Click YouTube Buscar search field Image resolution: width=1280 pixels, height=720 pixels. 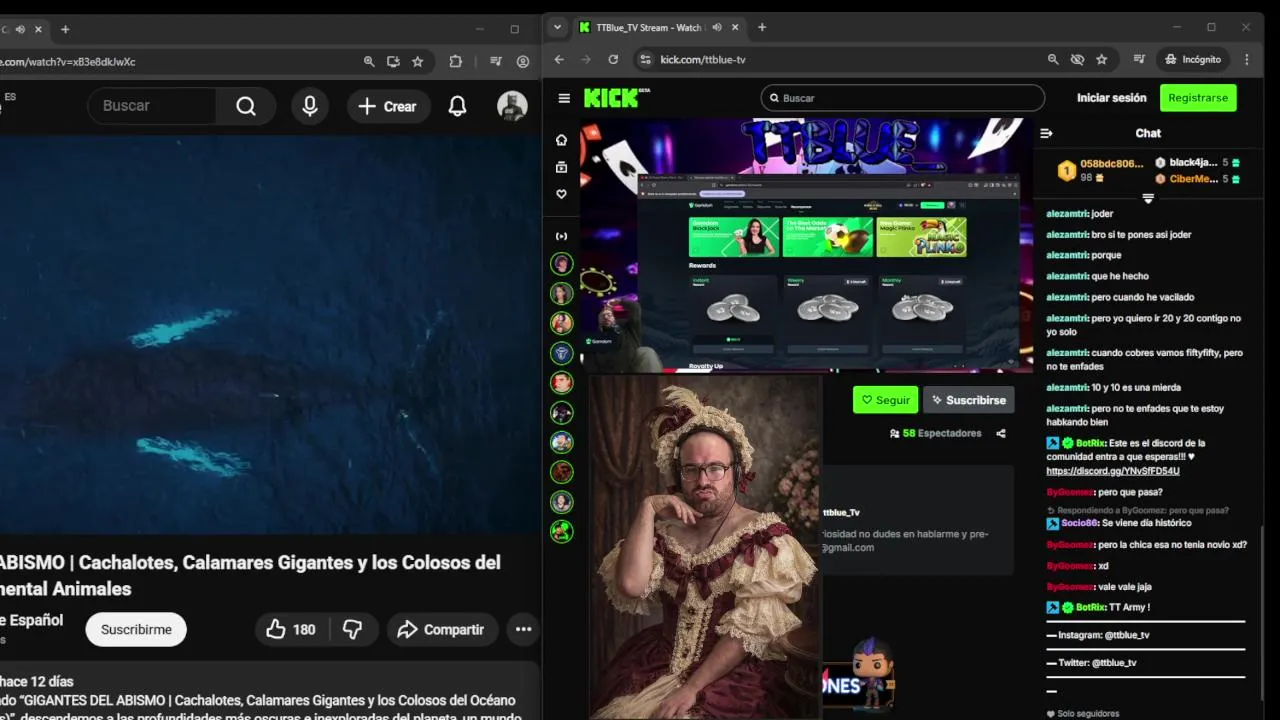(x=152, y=106)
